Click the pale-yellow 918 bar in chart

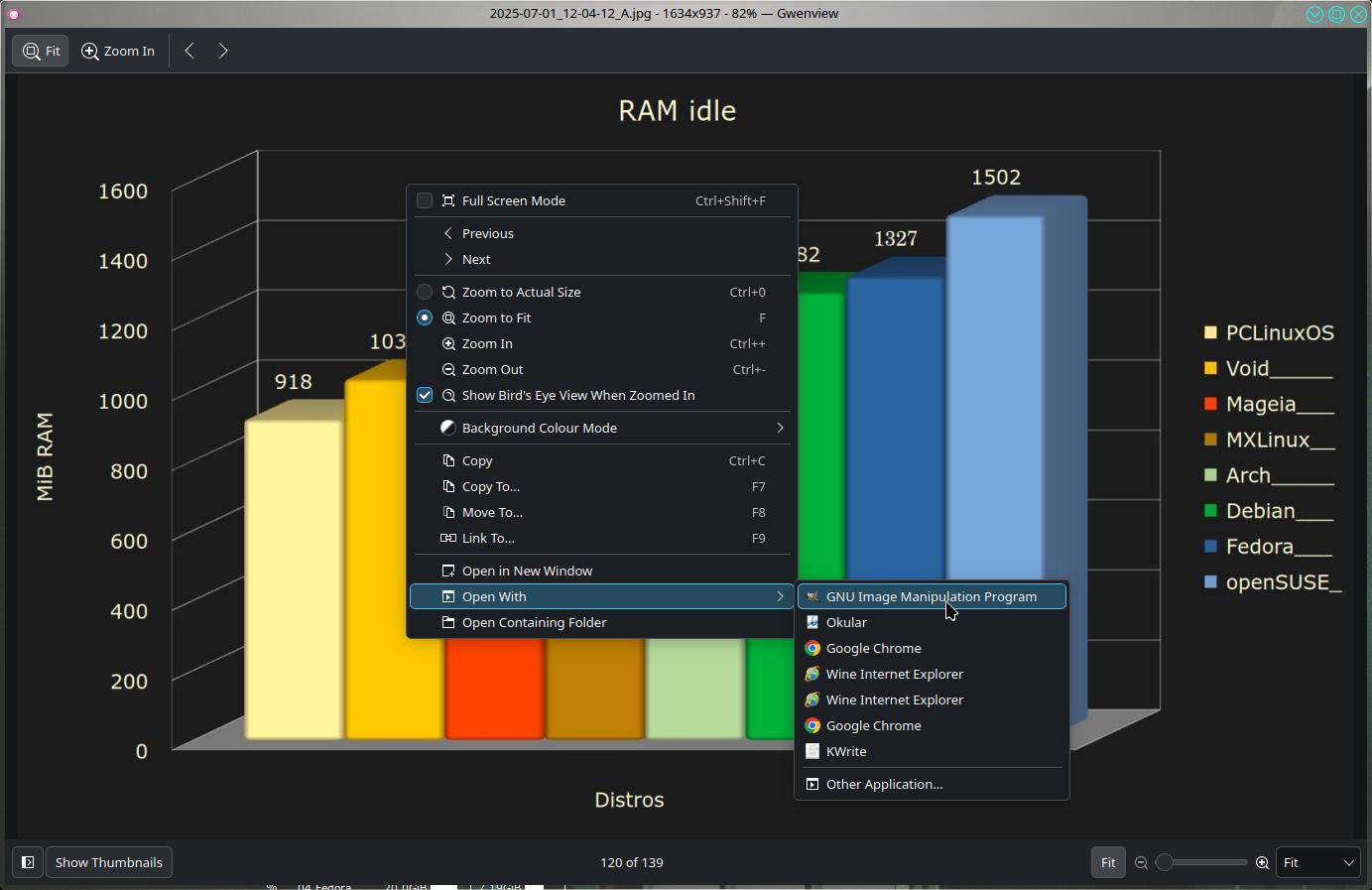click(294, 580)
